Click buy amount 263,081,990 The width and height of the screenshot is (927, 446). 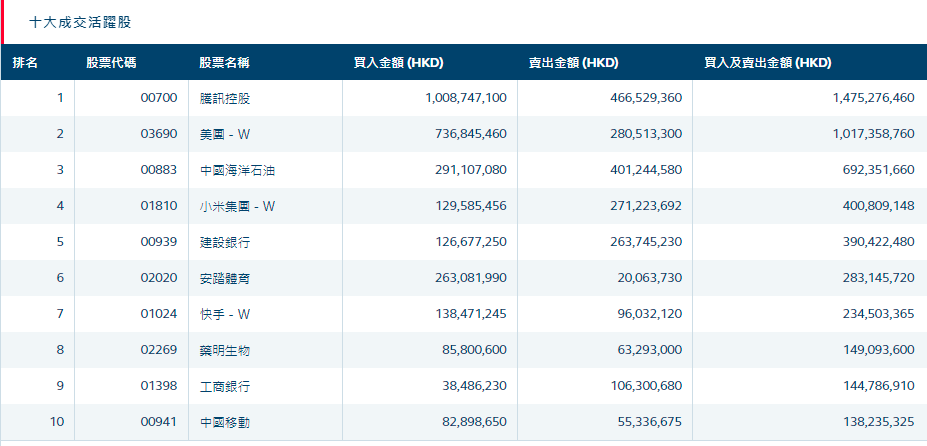[471, 278]
